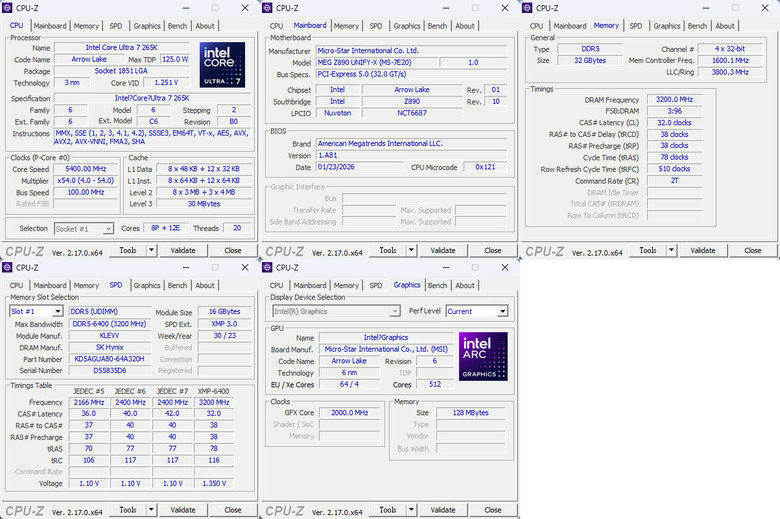Click the CPU-Z title icon in SPD-tab window
The image size is (780, 519).
coord(7,268)
